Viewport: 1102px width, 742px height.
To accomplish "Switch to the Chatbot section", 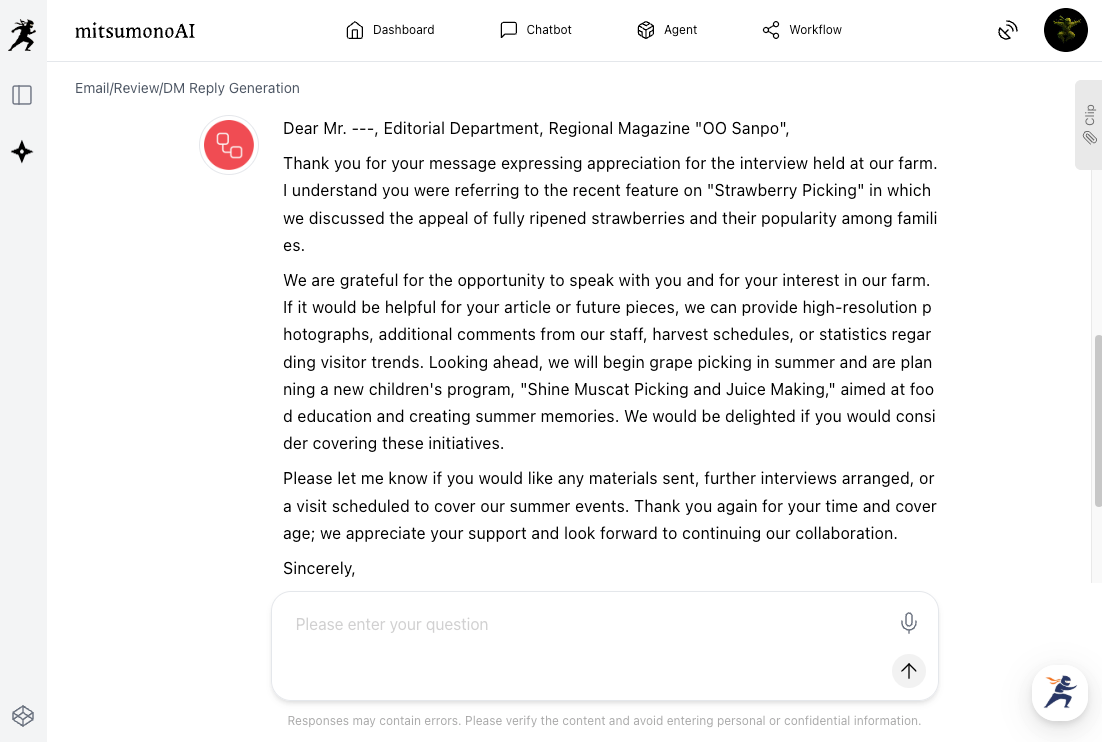I will pyautogui.click(x=536, y=30).
